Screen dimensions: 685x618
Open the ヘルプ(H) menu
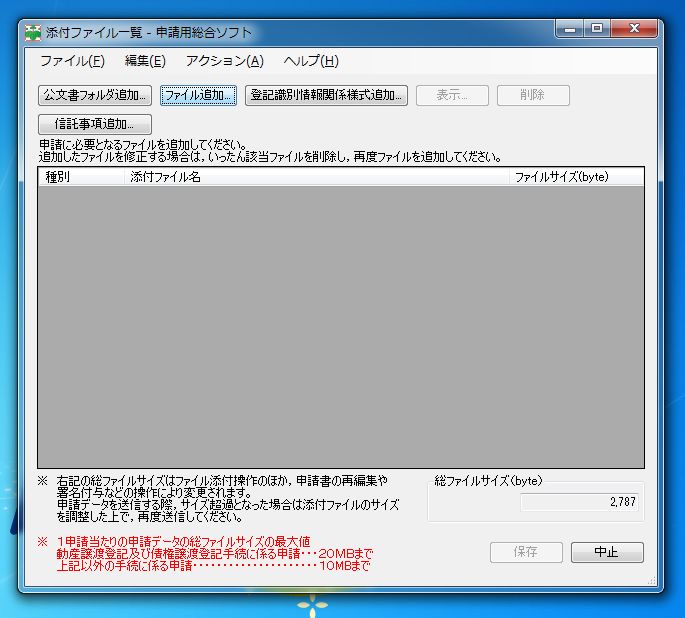(x=311, y=61)
